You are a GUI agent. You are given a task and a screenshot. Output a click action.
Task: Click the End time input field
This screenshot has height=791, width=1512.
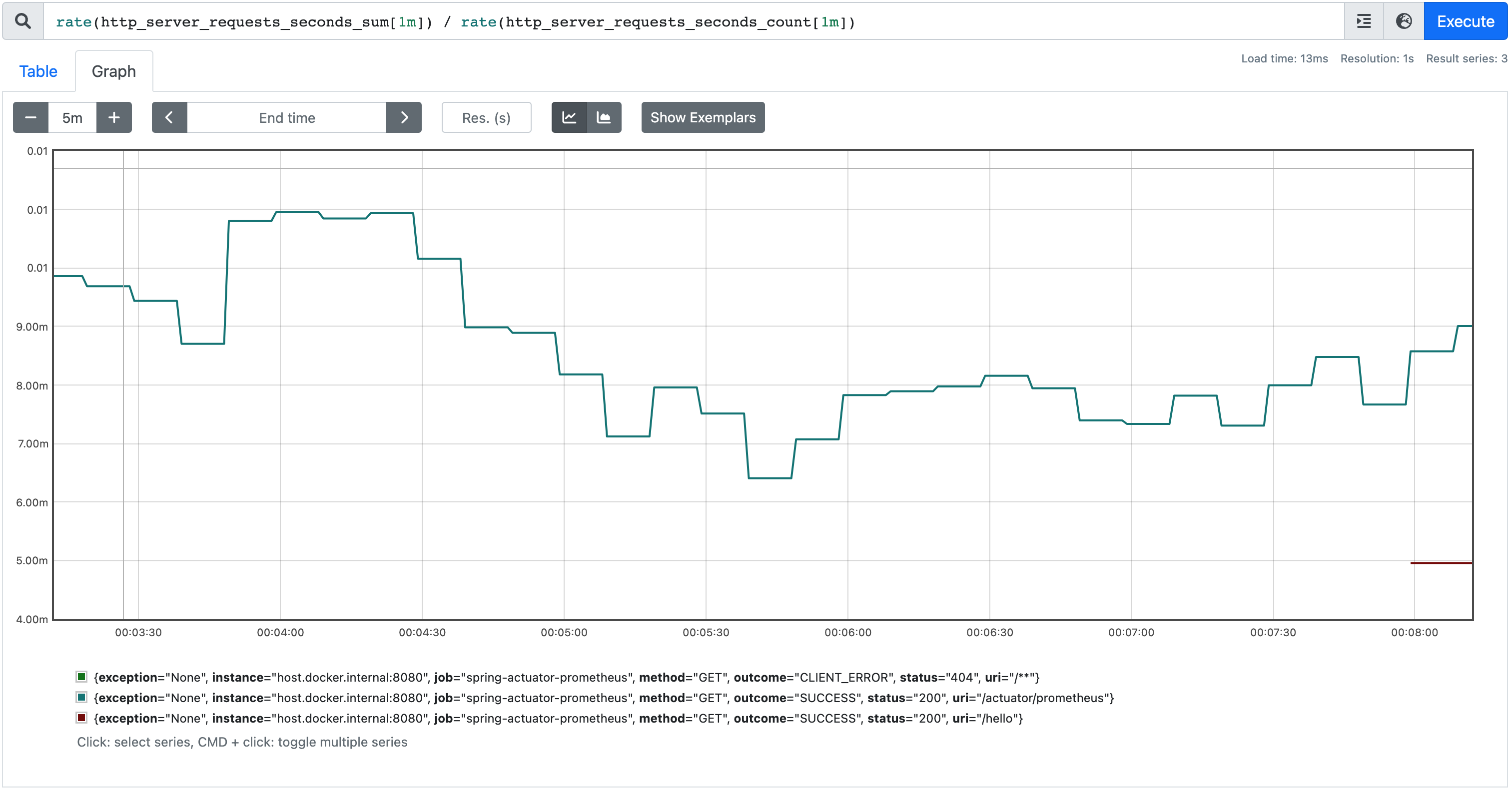point(287,117)
